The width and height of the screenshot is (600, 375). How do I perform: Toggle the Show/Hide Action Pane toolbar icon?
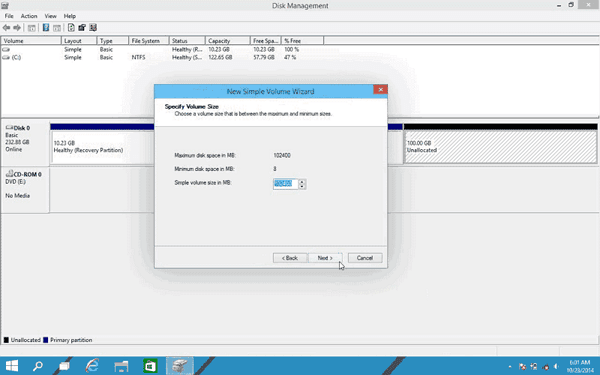[57, 28]
